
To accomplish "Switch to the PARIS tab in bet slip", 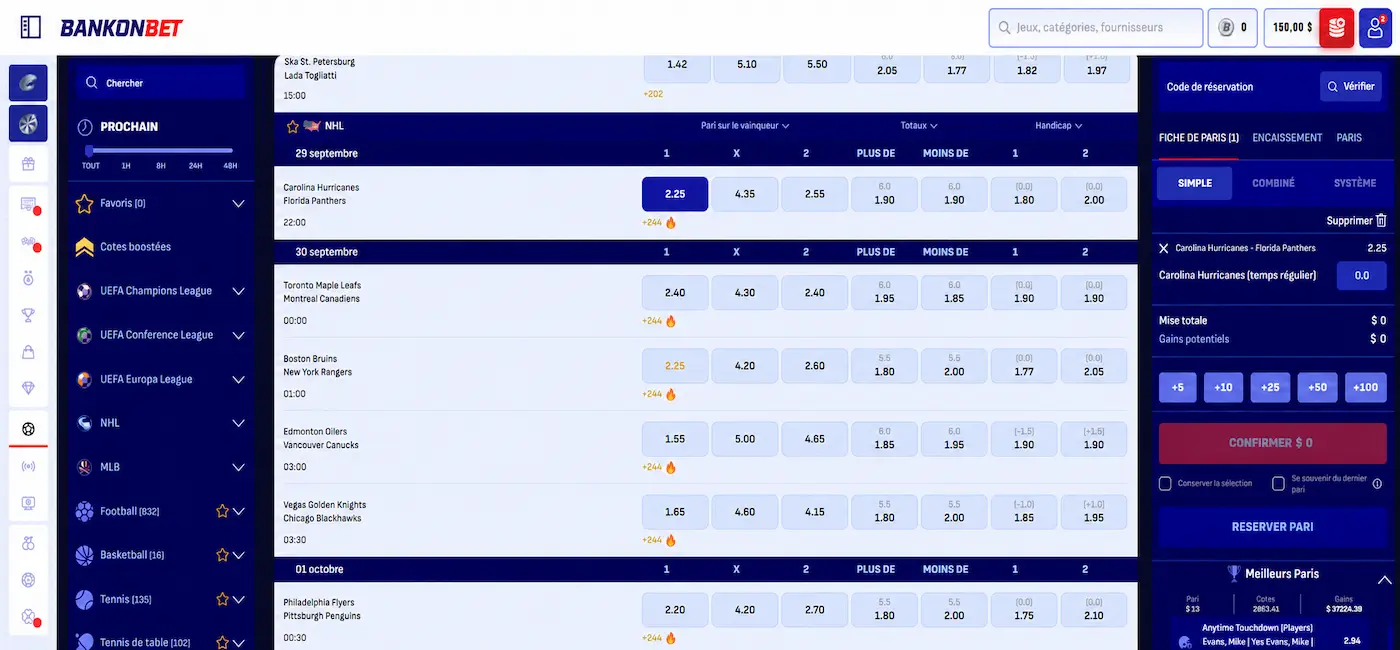I will click(x=1349, y=138).
